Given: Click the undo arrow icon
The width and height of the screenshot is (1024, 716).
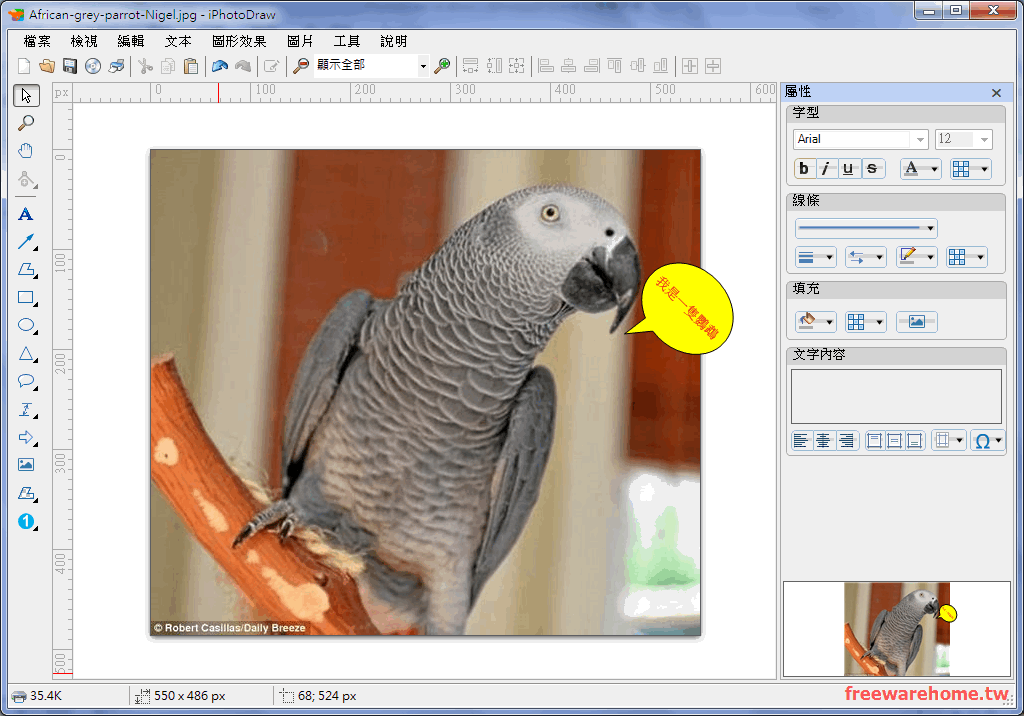Looking at the screenshot, I should [220, 66].
